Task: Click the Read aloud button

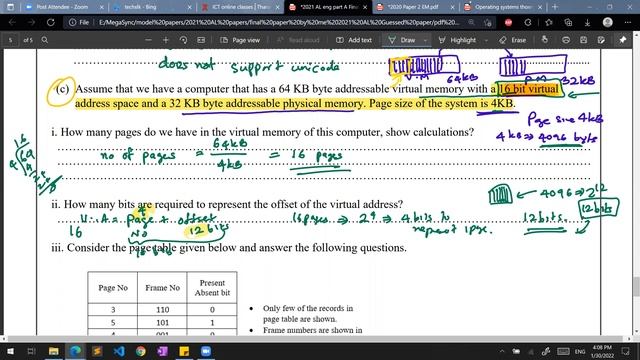Action: point(298,40)
